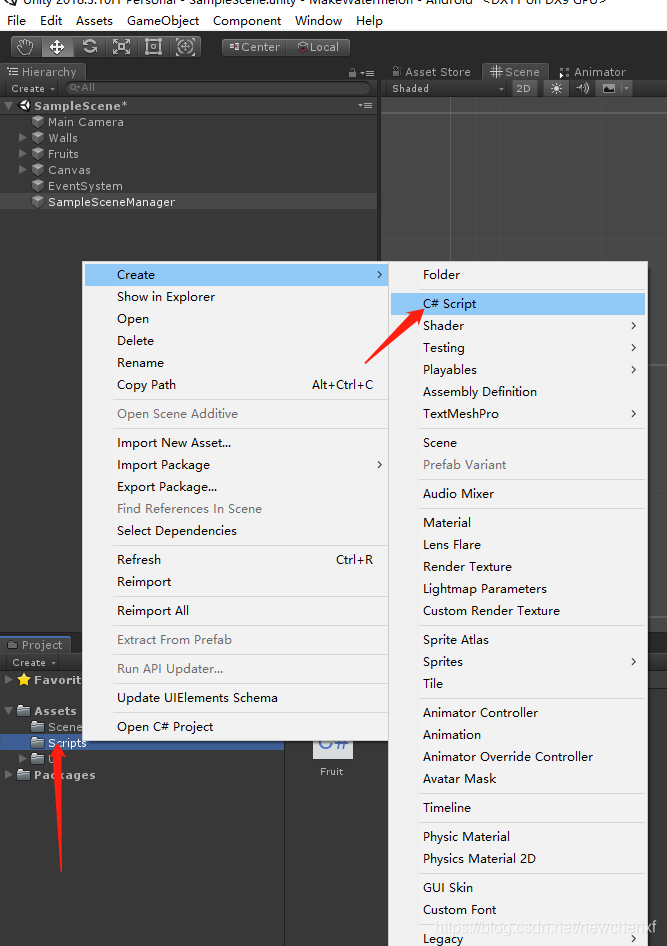
Task: Open the Component menu
Action: [x=247, y=21]
